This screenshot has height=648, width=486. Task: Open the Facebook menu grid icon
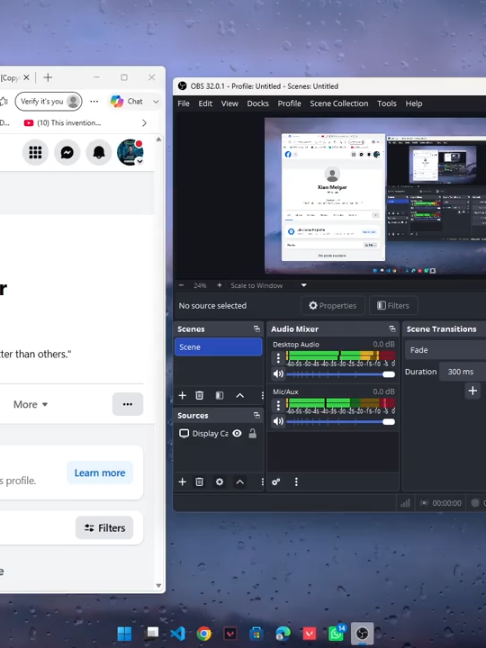point(36,152)
